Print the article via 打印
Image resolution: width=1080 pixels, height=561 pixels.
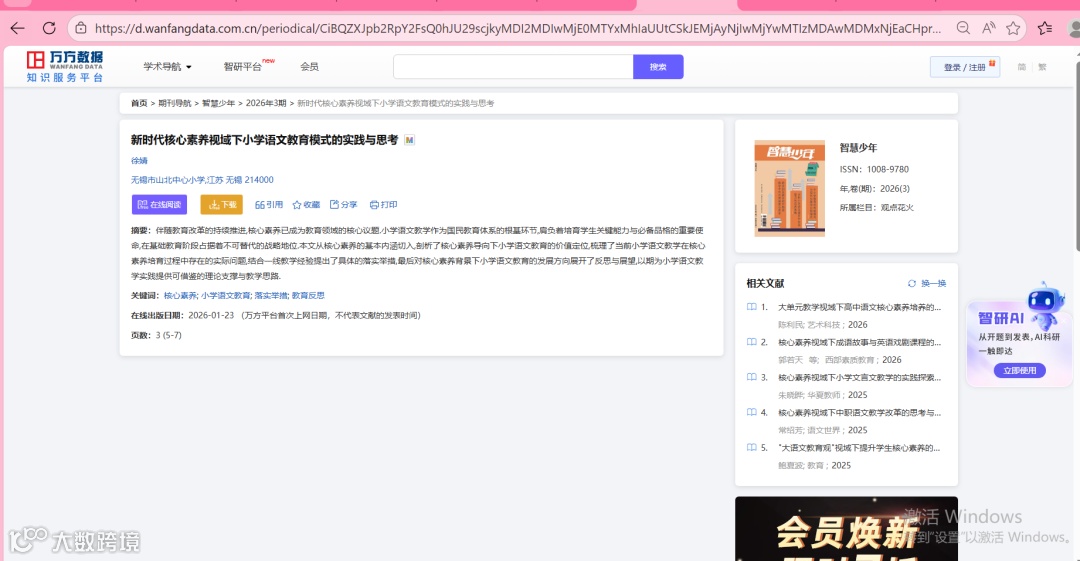click(384, 205)
